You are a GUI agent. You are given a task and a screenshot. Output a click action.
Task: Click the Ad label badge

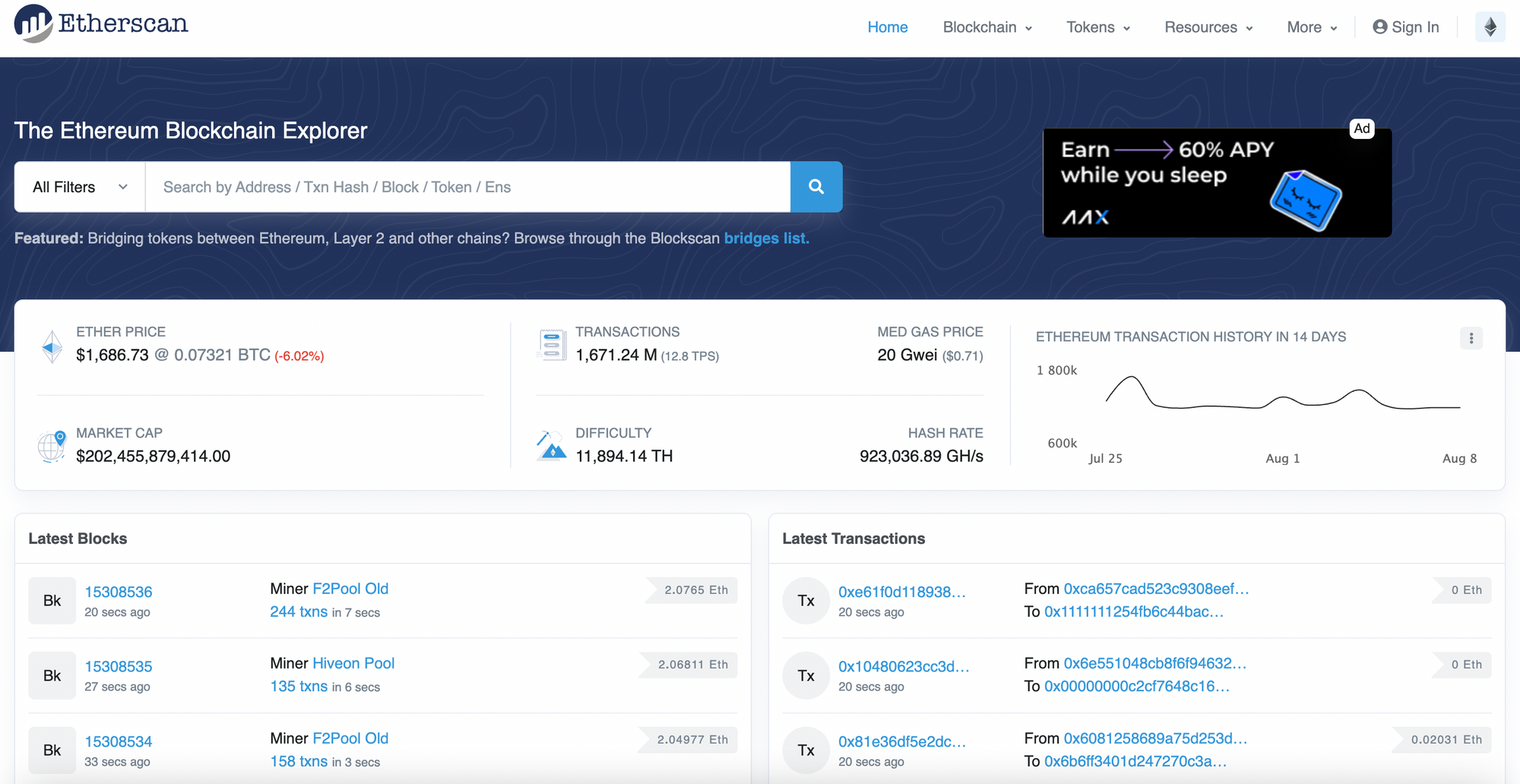(1362, 128)
